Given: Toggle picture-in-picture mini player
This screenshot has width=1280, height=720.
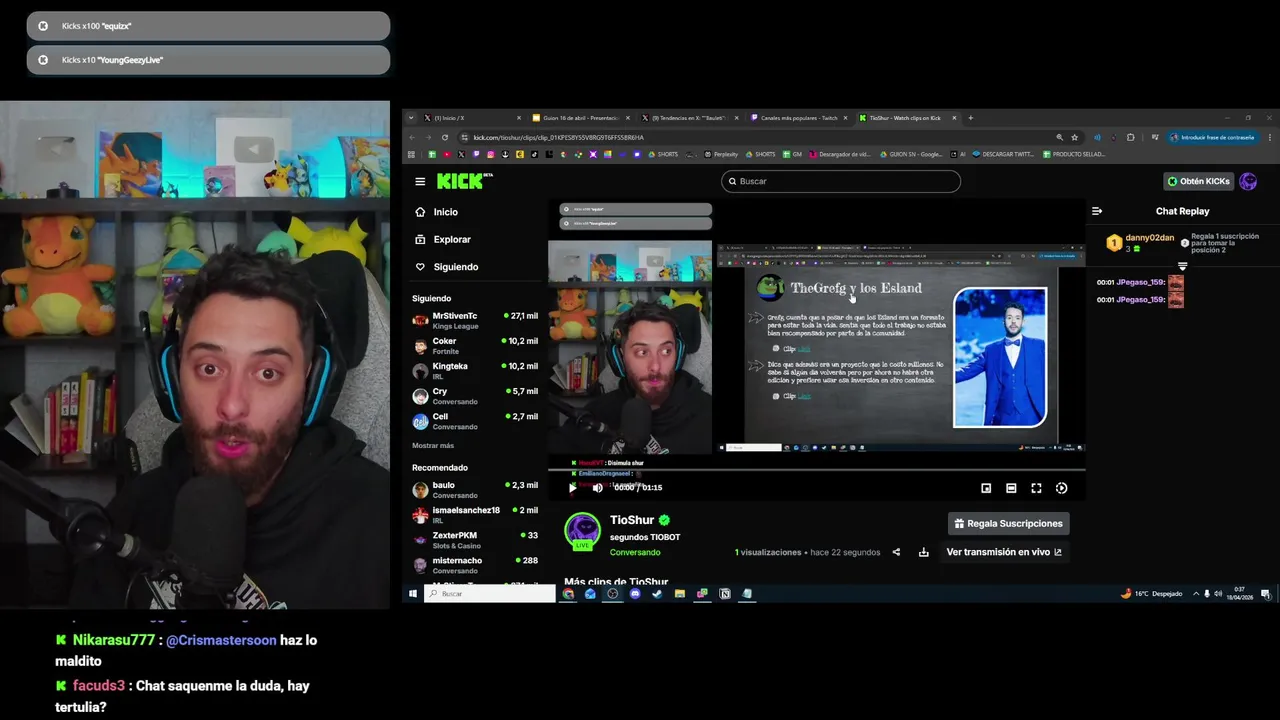Looking at the screenshot, I should click(986, 488).
